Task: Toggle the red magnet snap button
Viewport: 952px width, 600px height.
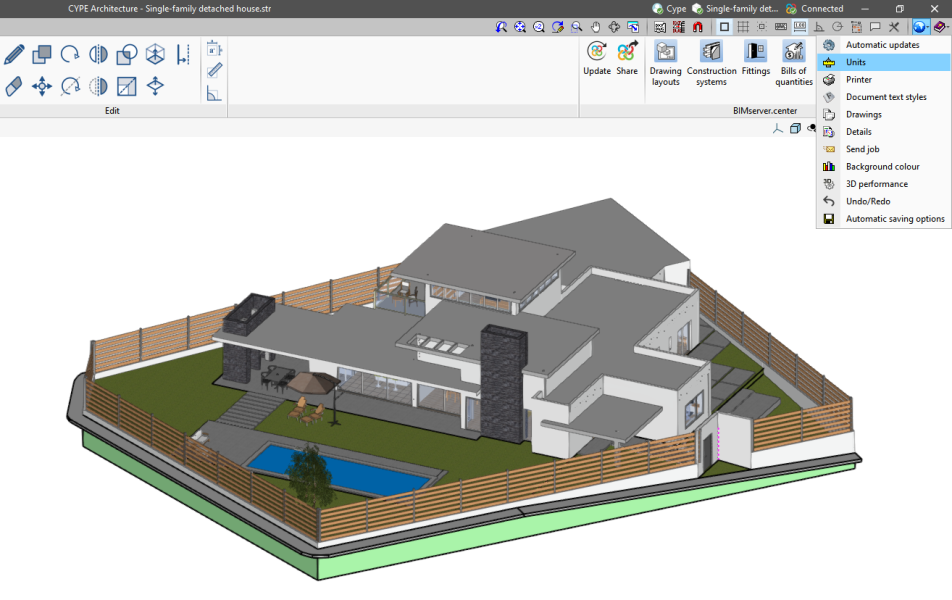Action: click(x=698, y=27)
